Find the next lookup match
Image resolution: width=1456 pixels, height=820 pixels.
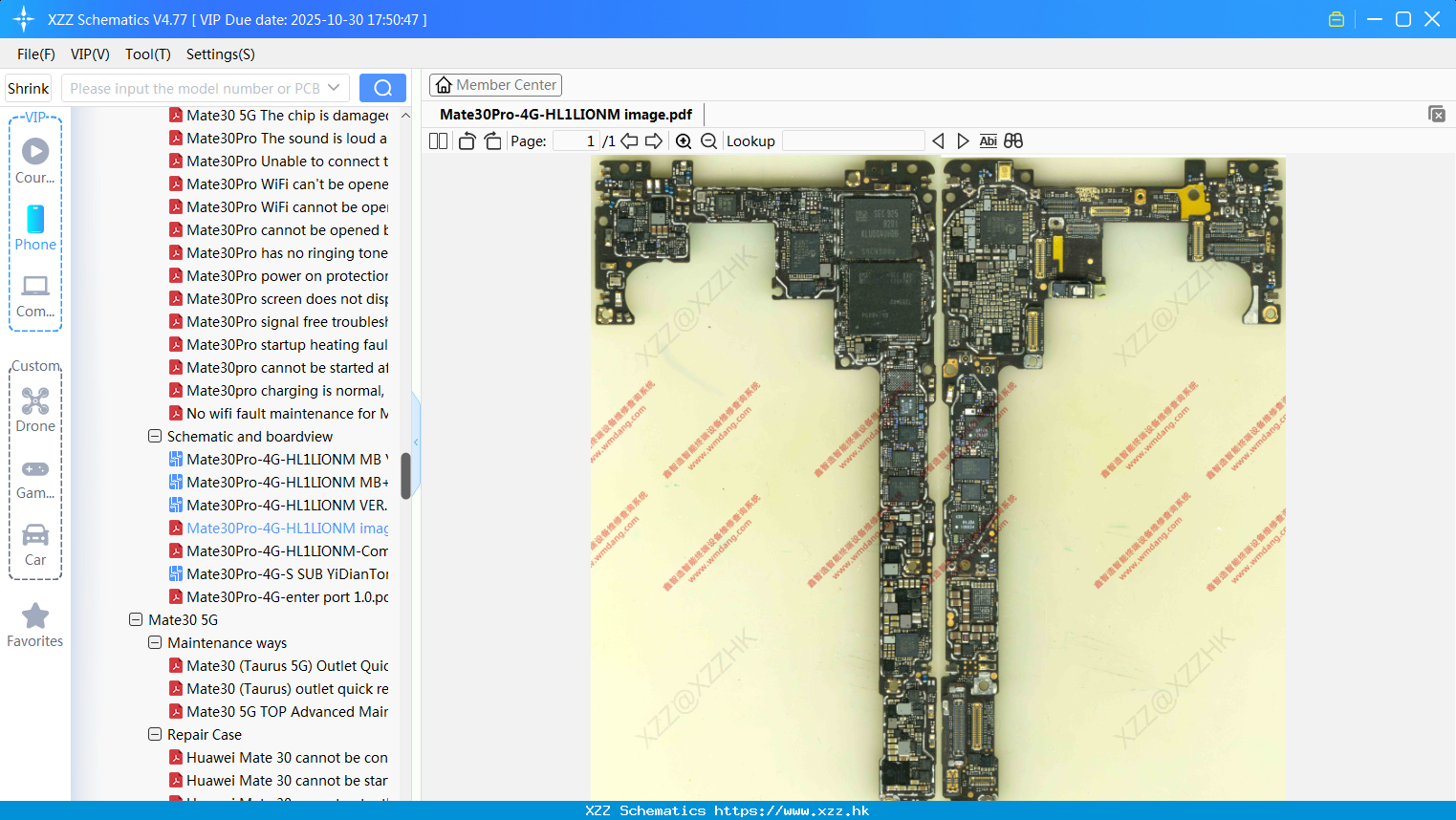[963, 140]
